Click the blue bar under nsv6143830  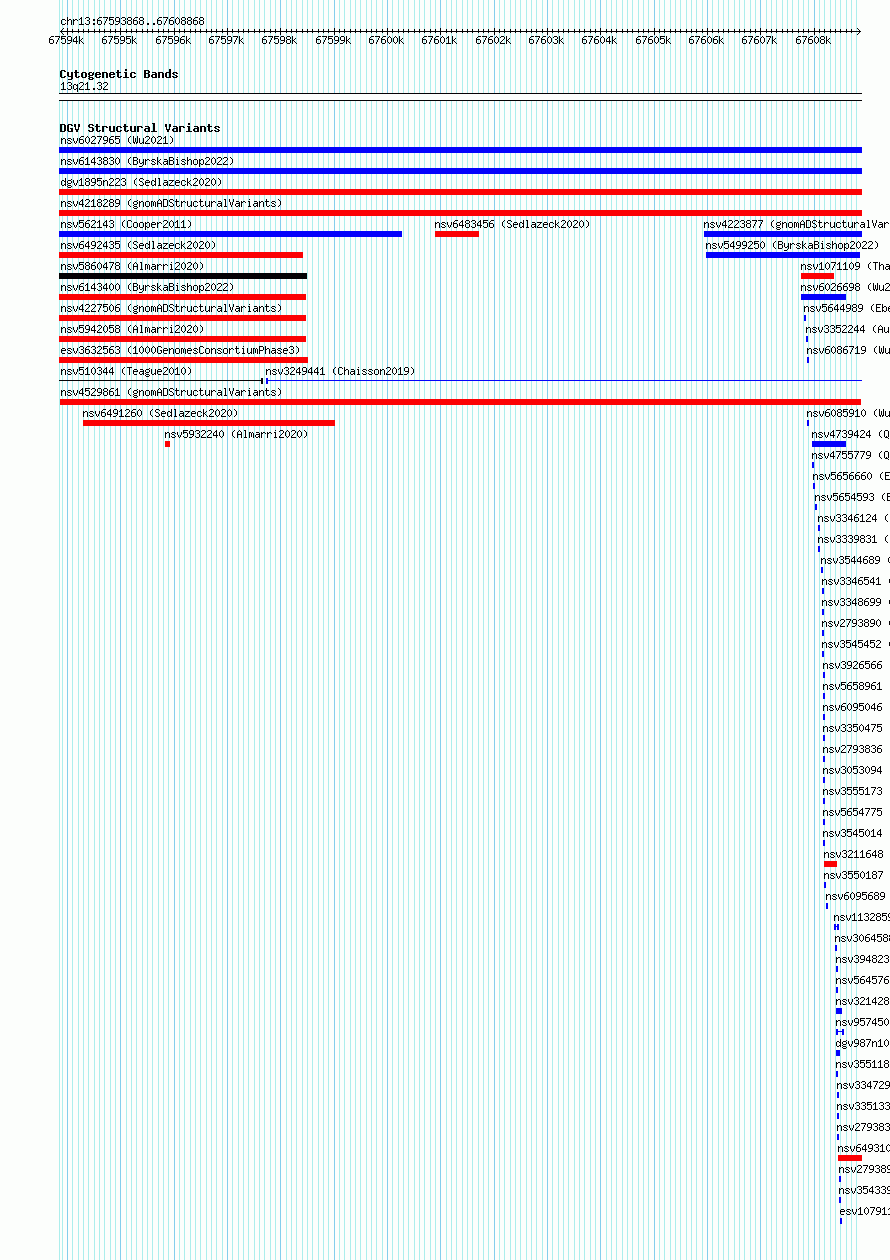point(460,171)
